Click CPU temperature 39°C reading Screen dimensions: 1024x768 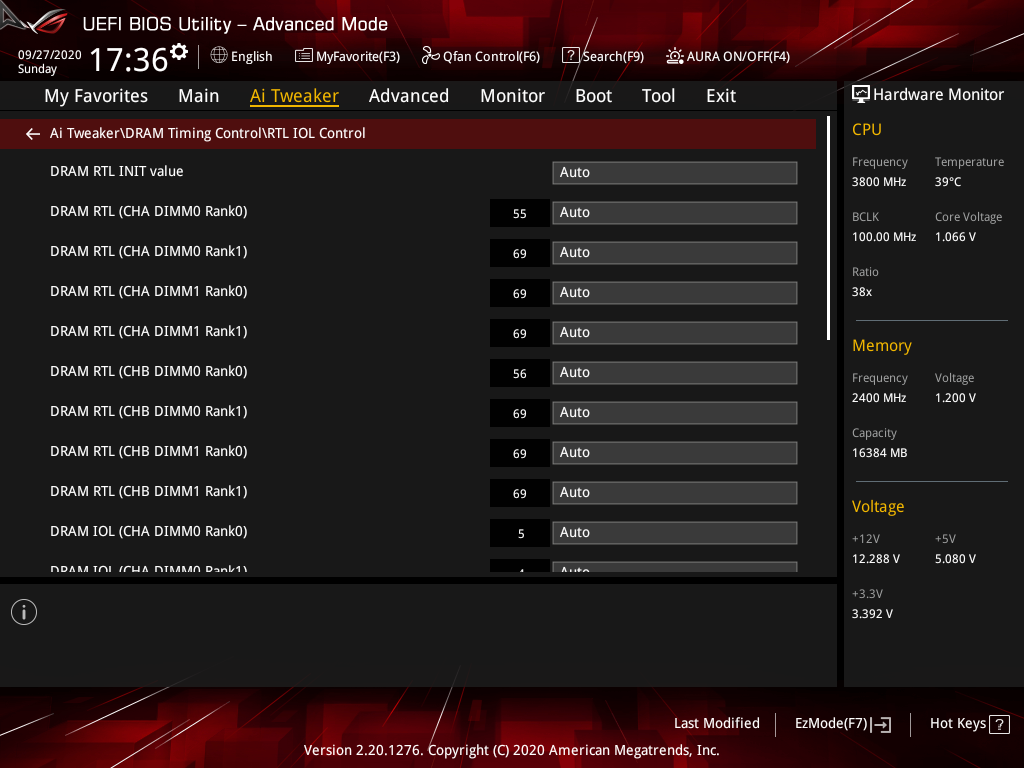(x=948, y=182)
